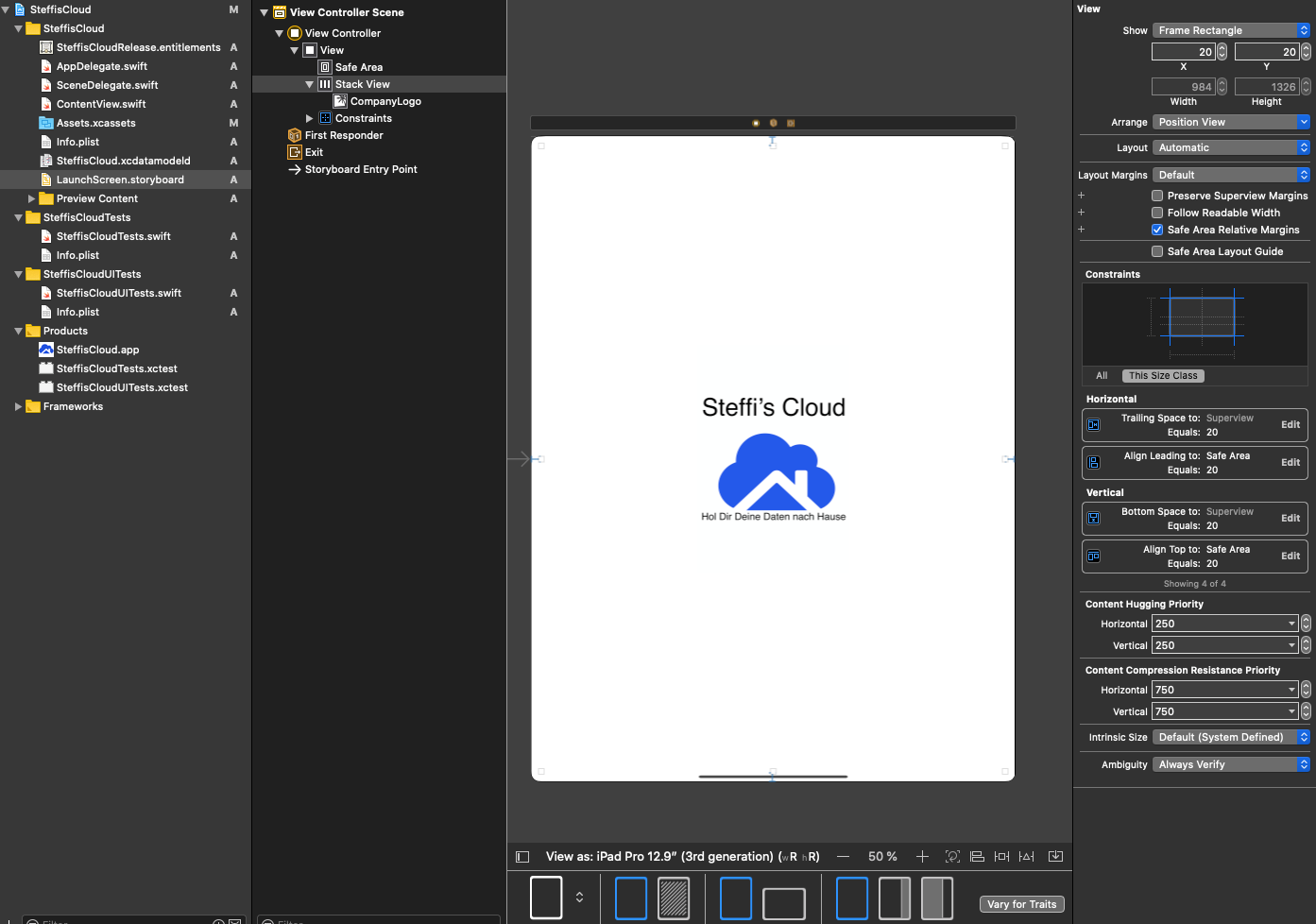Expand the Constraints item in outline
1316x924 pixels.
(x=309, y=118)
